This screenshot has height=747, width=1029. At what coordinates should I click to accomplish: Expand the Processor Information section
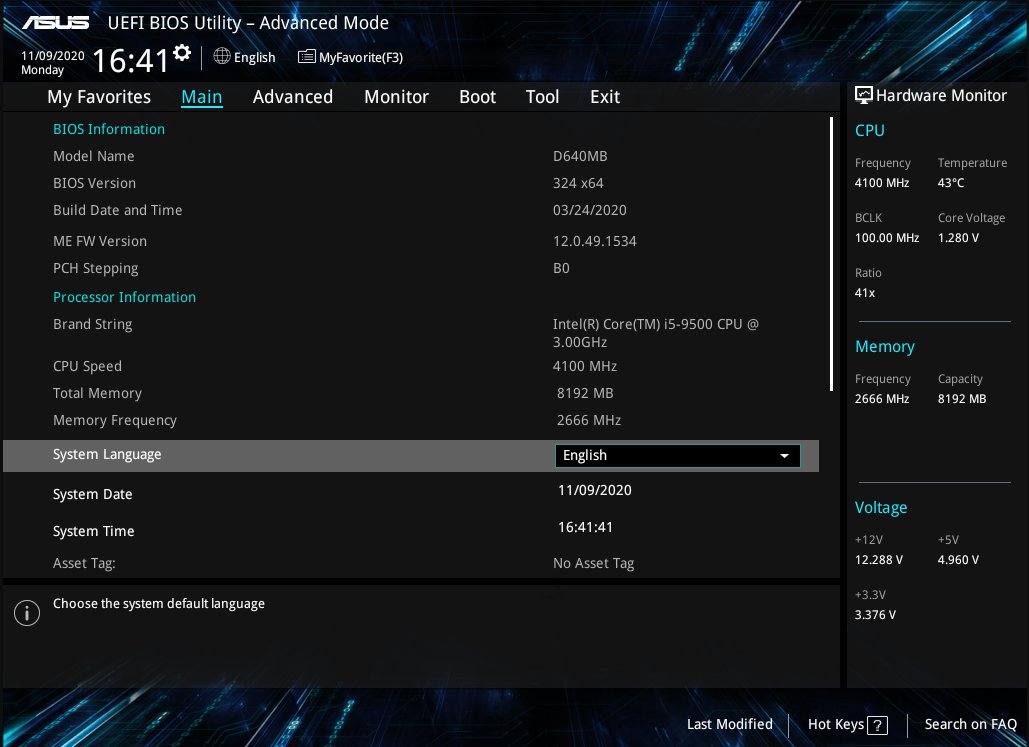(x=124, y=296)
